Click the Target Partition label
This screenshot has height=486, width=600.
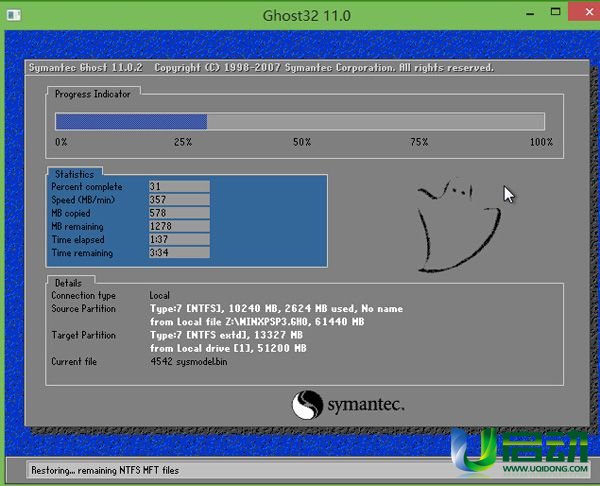pos(83,335)
